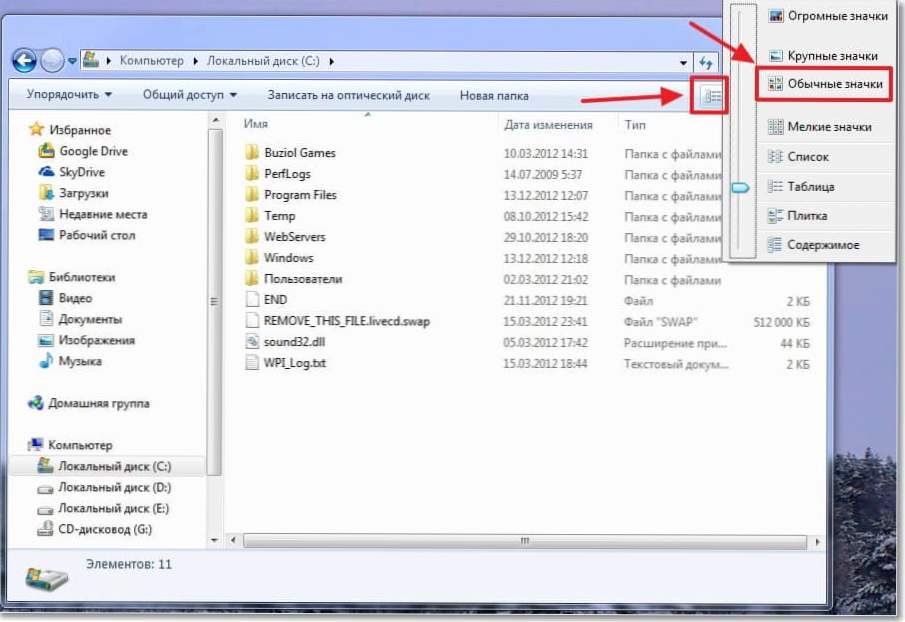Select the WPI_Log.txt file icon

[x=252, y=363]
